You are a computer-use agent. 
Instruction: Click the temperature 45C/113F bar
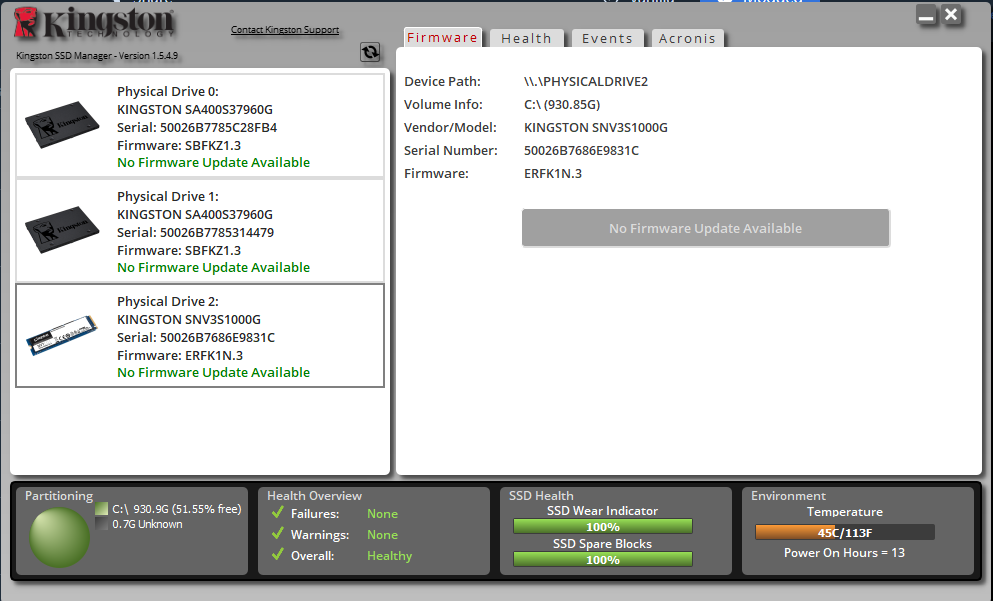845,533
